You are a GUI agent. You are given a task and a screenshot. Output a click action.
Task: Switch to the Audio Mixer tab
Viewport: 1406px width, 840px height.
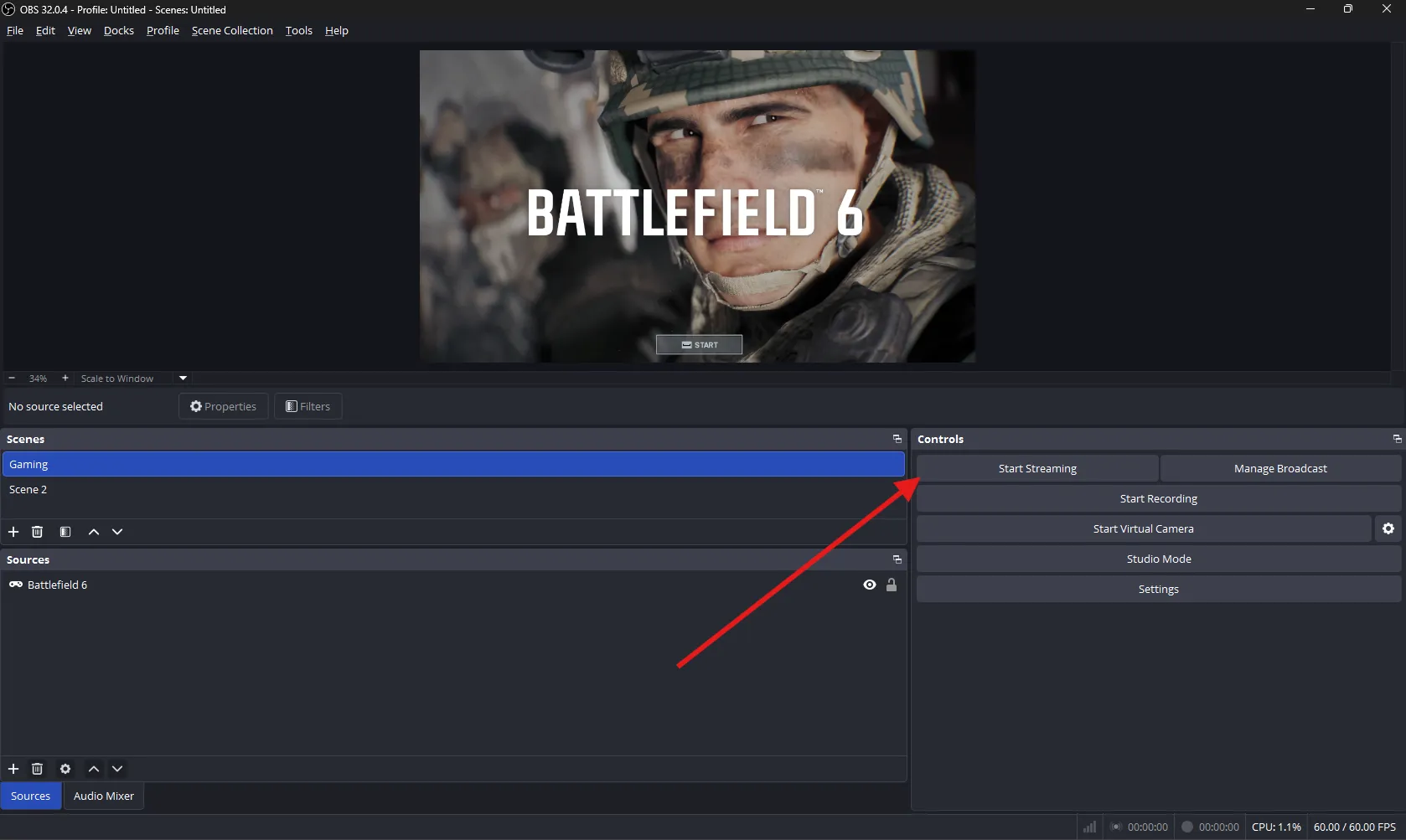[104, 796]
